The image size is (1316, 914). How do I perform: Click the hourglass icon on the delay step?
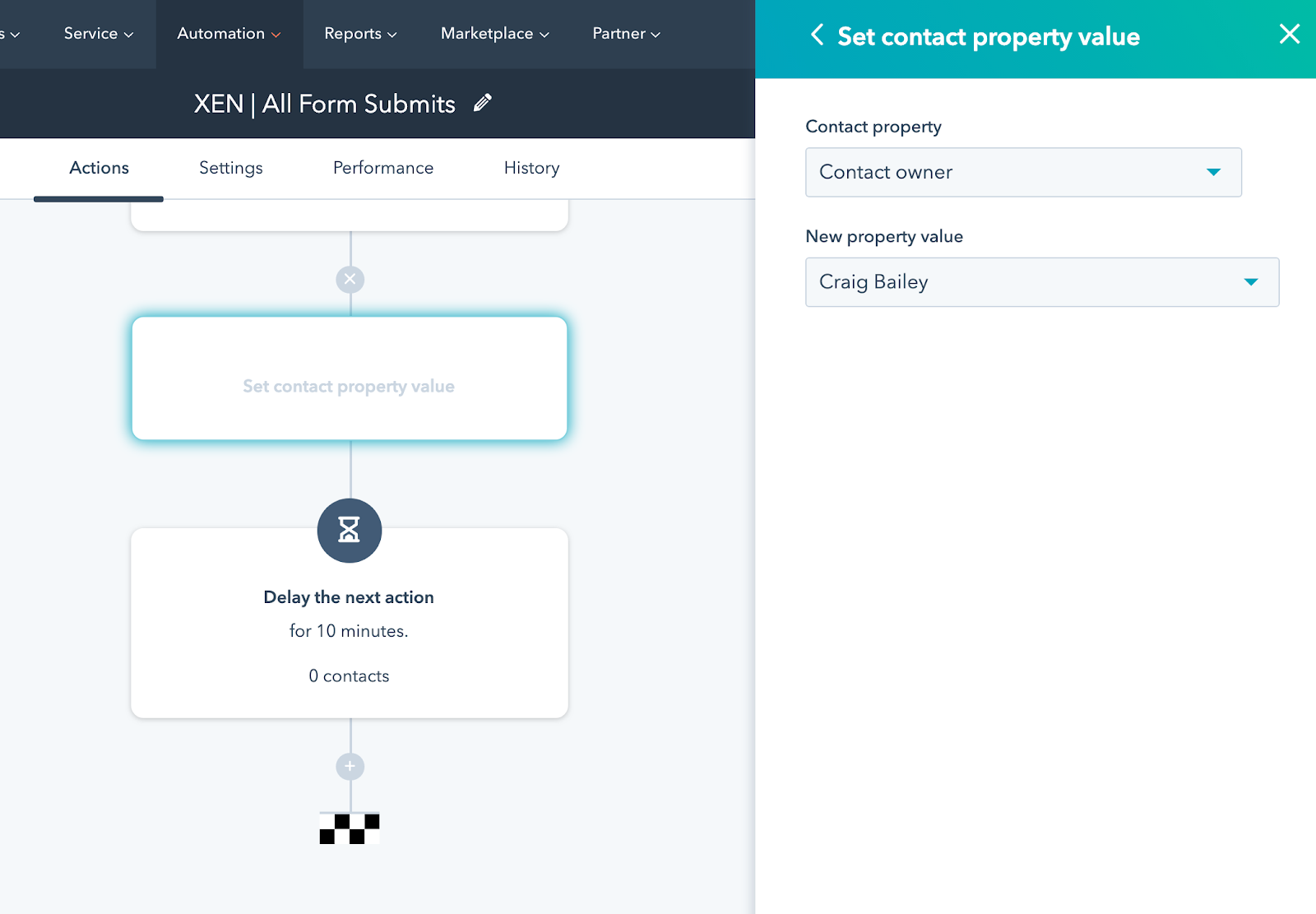point(349,531)
